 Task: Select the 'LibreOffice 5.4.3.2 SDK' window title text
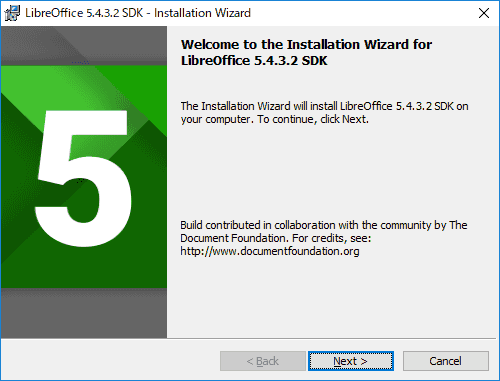84,13
